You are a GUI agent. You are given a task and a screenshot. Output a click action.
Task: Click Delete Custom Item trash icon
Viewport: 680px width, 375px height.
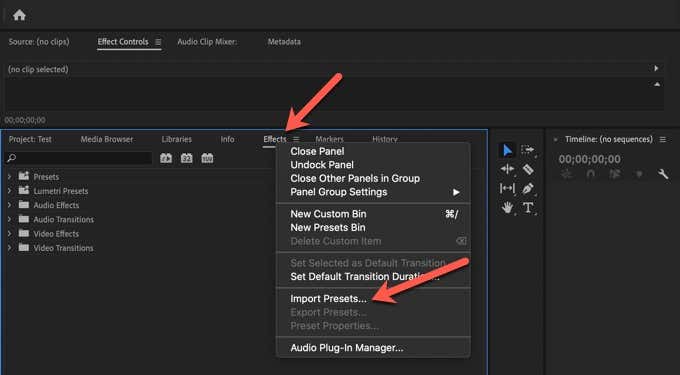click(x=461, y=241)
